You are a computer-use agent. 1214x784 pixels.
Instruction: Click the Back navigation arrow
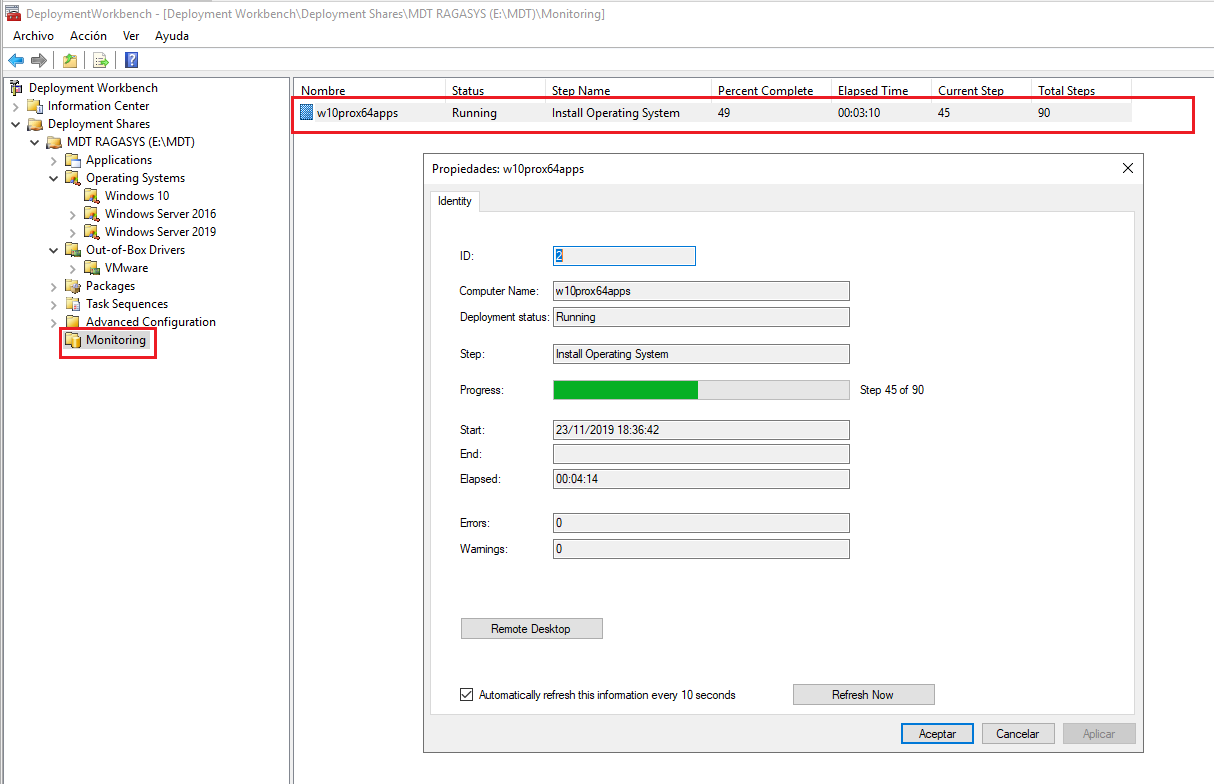pos(15,60)
